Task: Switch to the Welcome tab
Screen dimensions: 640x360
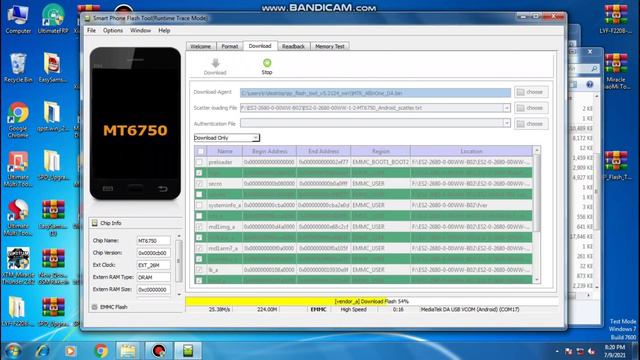Action: (x=201, y=47)
